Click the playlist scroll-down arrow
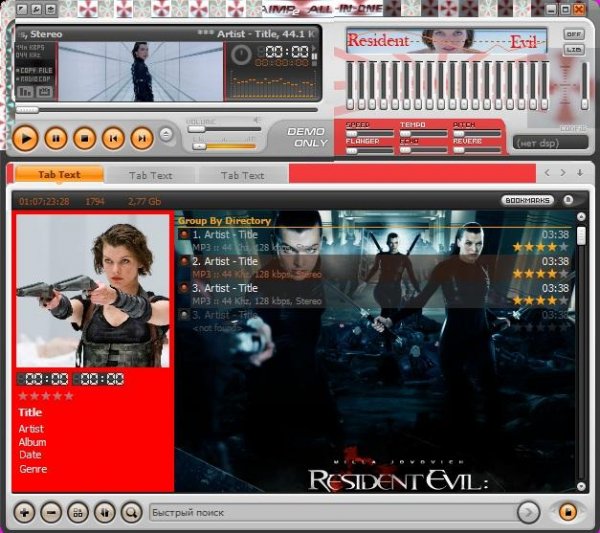This screenshot has height=533, width=600. coord(581,486)
